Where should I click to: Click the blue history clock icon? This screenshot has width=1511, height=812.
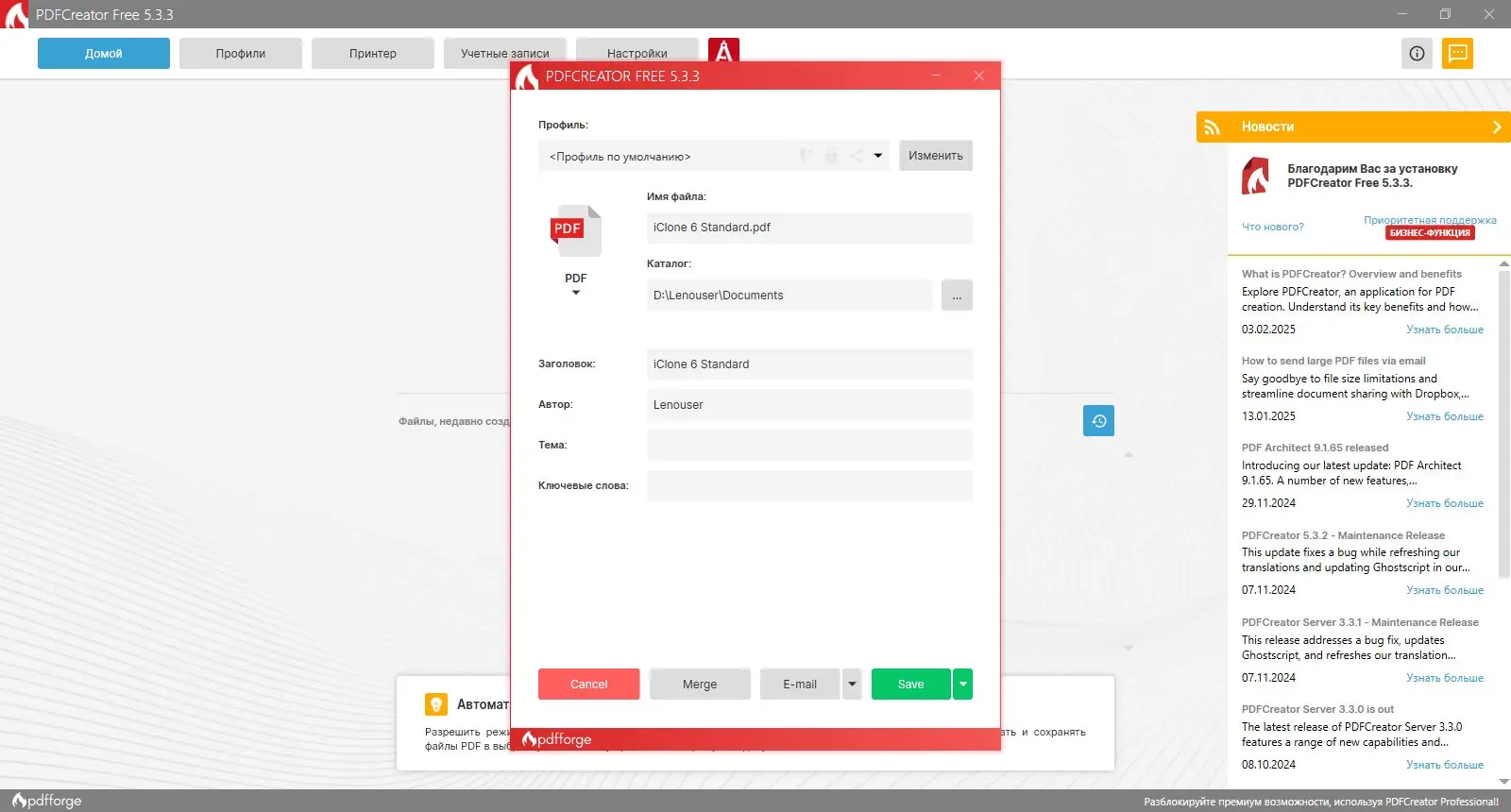pos(1098,420)
